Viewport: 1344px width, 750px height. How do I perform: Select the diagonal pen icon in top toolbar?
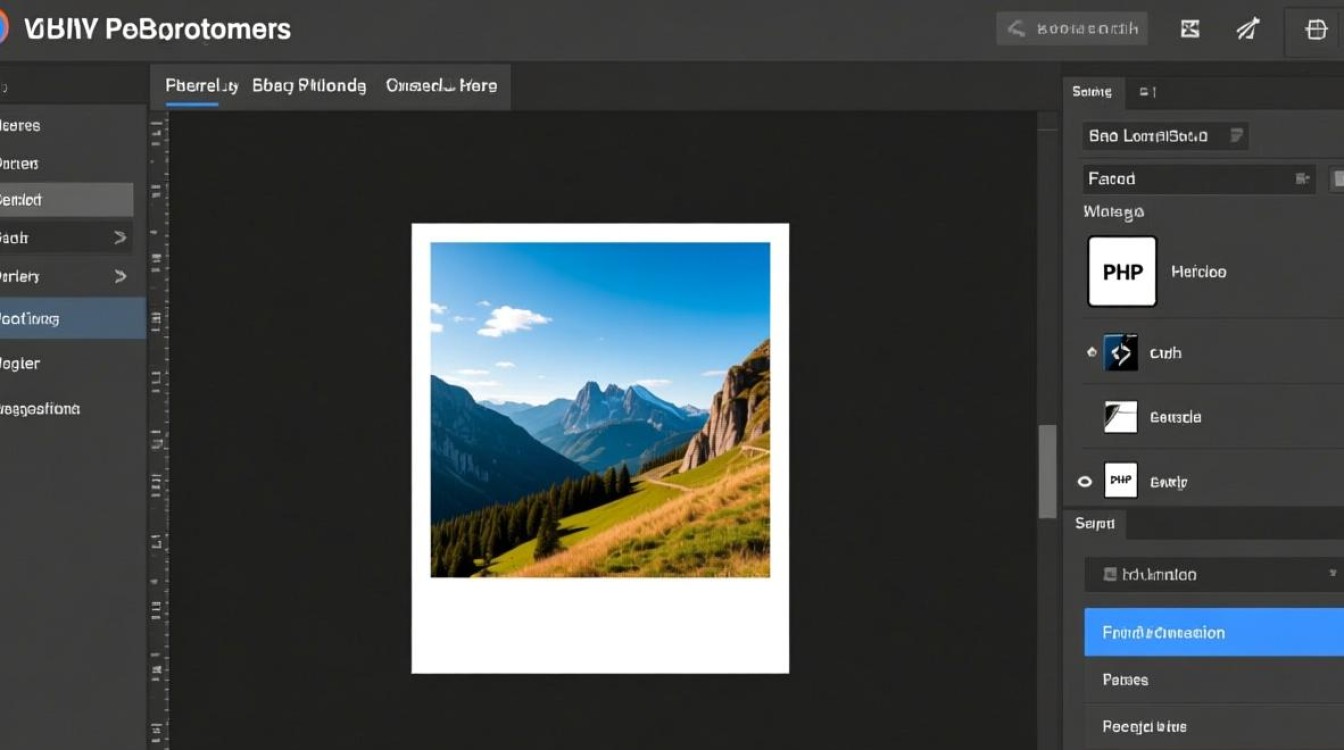click(1248, 29)
